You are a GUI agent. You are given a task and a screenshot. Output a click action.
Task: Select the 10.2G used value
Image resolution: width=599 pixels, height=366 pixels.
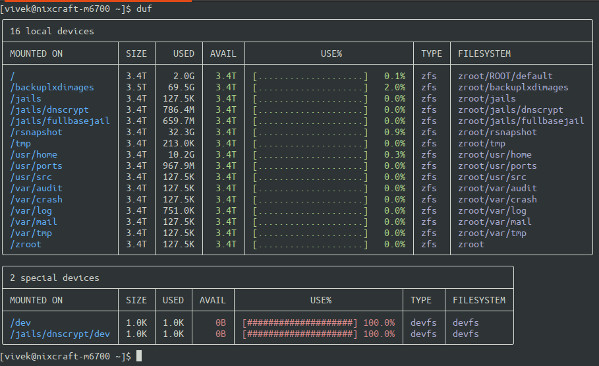(x=181, y=155)
